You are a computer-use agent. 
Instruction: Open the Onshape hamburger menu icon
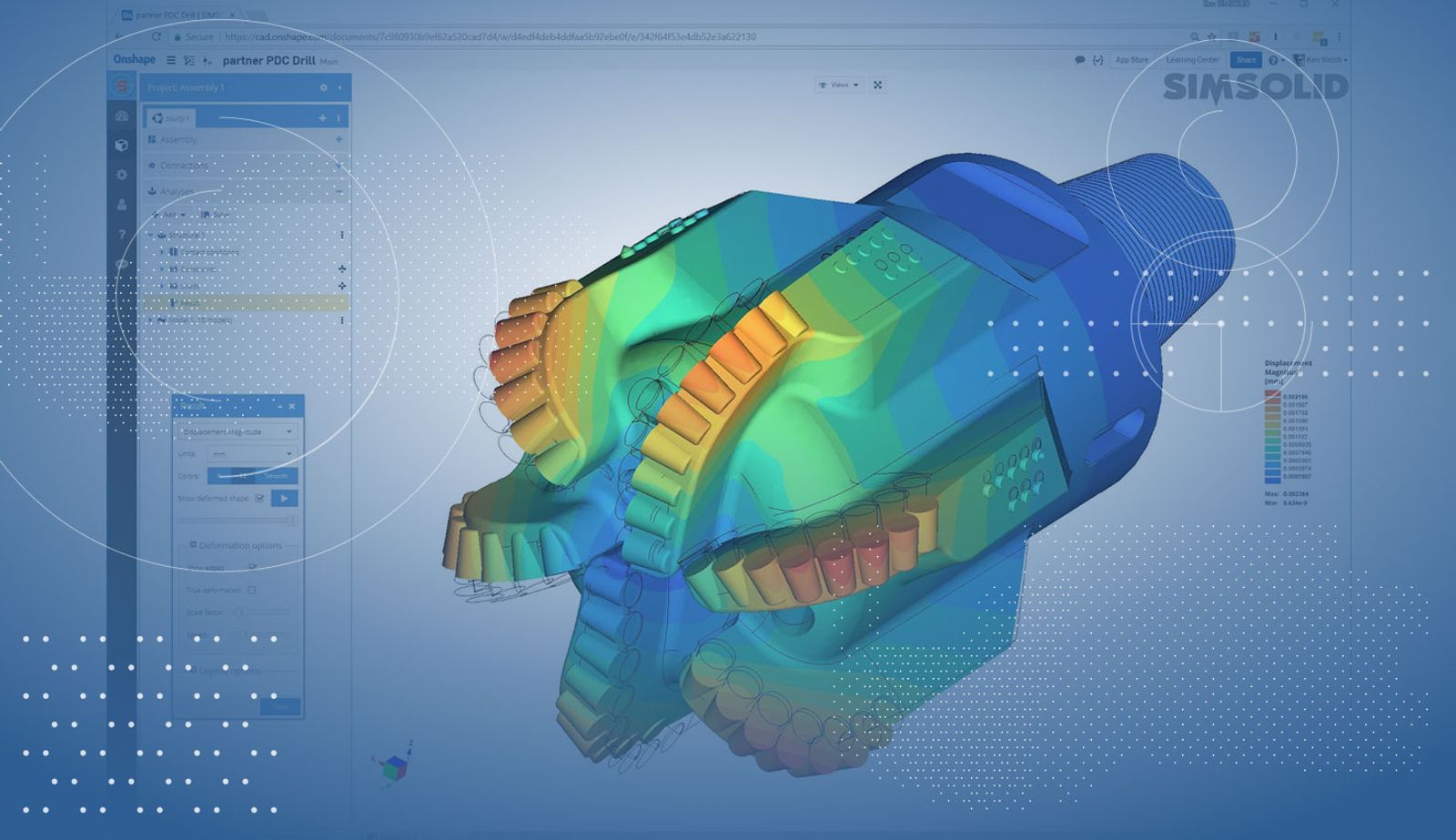pos(170,60)
